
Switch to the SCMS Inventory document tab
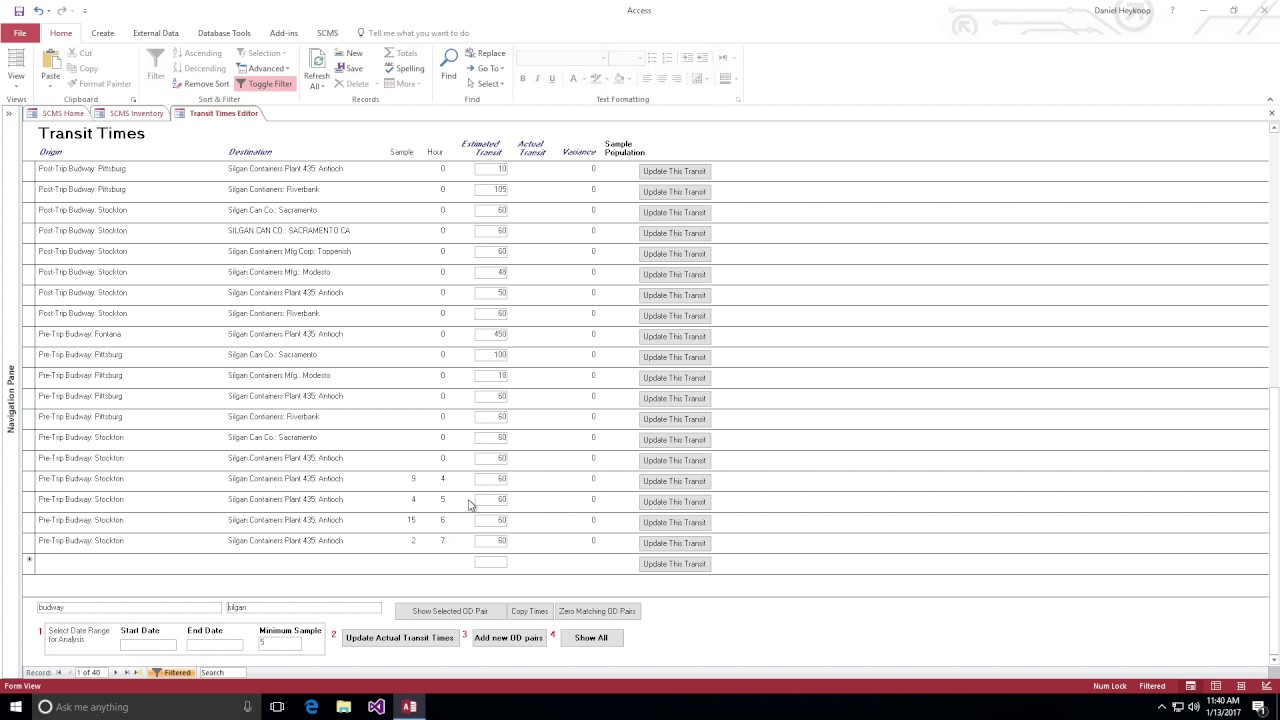pos(130,113)
